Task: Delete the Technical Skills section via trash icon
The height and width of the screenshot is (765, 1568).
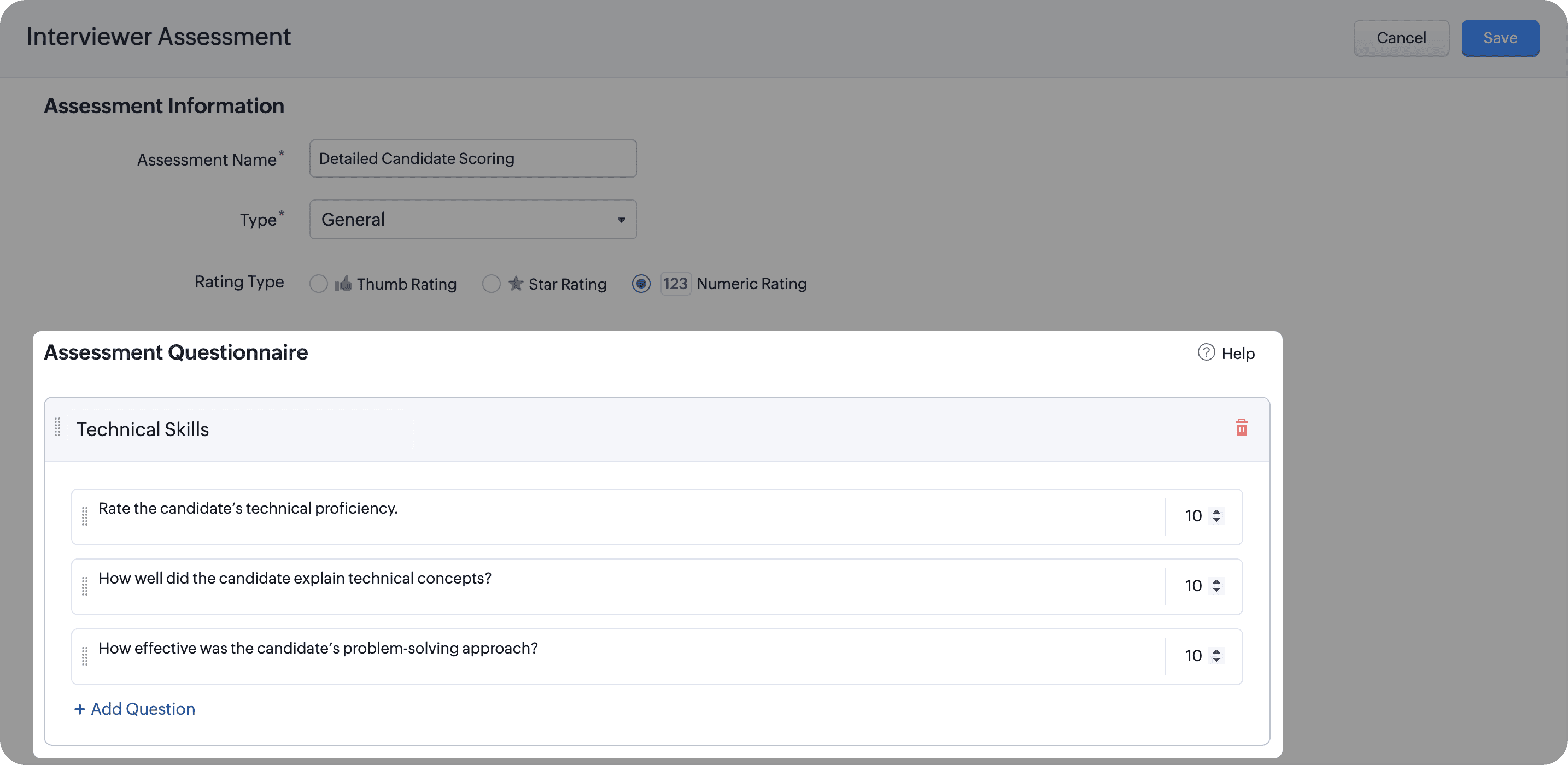Action: coord(1241,428)
